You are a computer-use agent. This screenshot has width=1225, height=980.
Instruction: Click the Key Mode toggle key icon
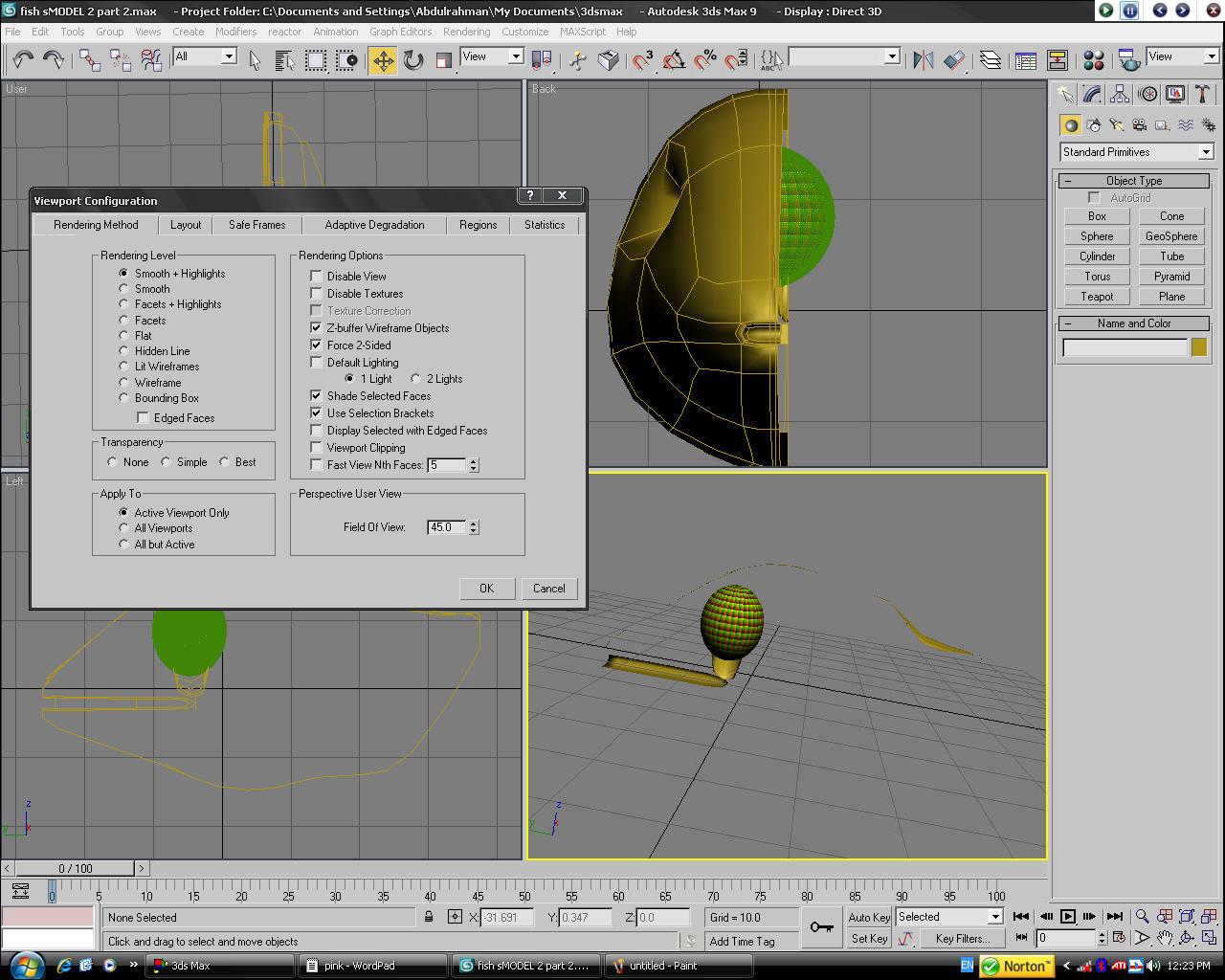[821, 926]
